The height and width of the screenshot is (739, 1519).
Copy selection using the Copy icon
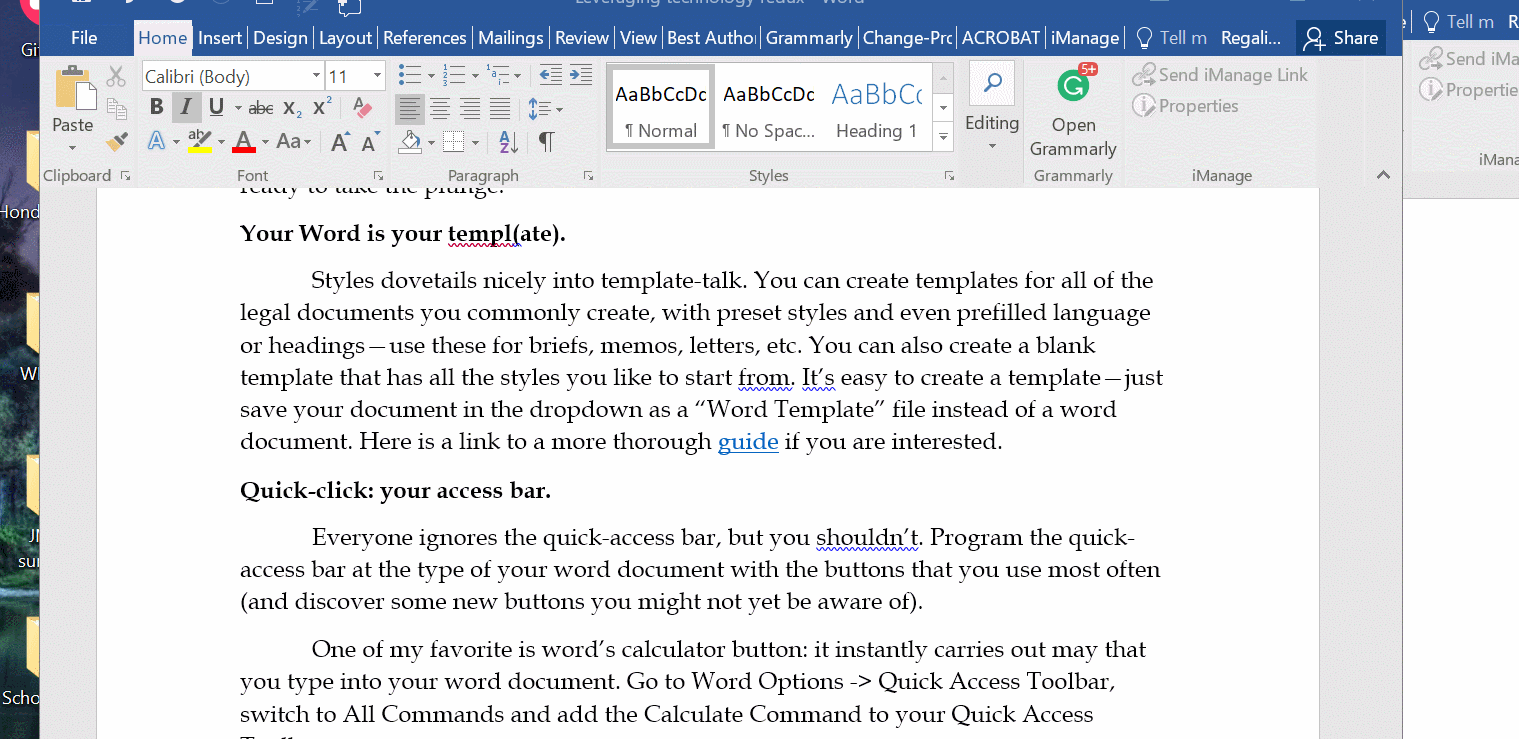point(117,109)
